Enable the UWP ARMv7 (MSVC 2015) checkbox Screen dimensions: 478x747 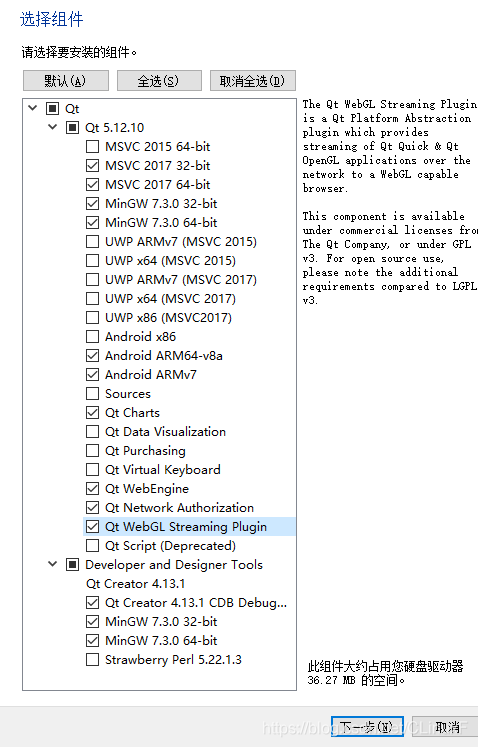[92, 242]
